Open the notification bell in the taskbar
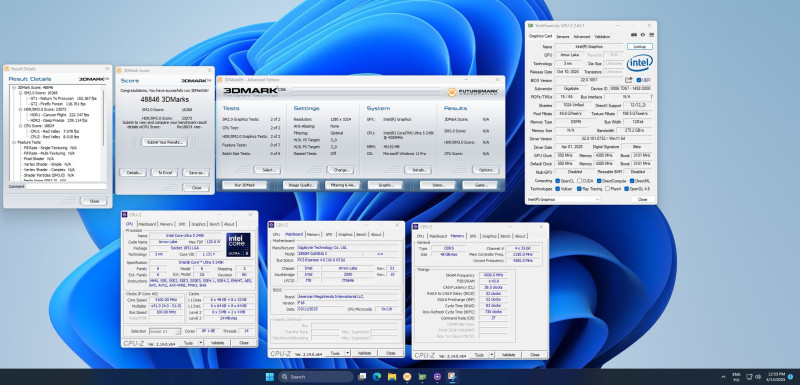The image size is (800, 385). coord(790,377)
